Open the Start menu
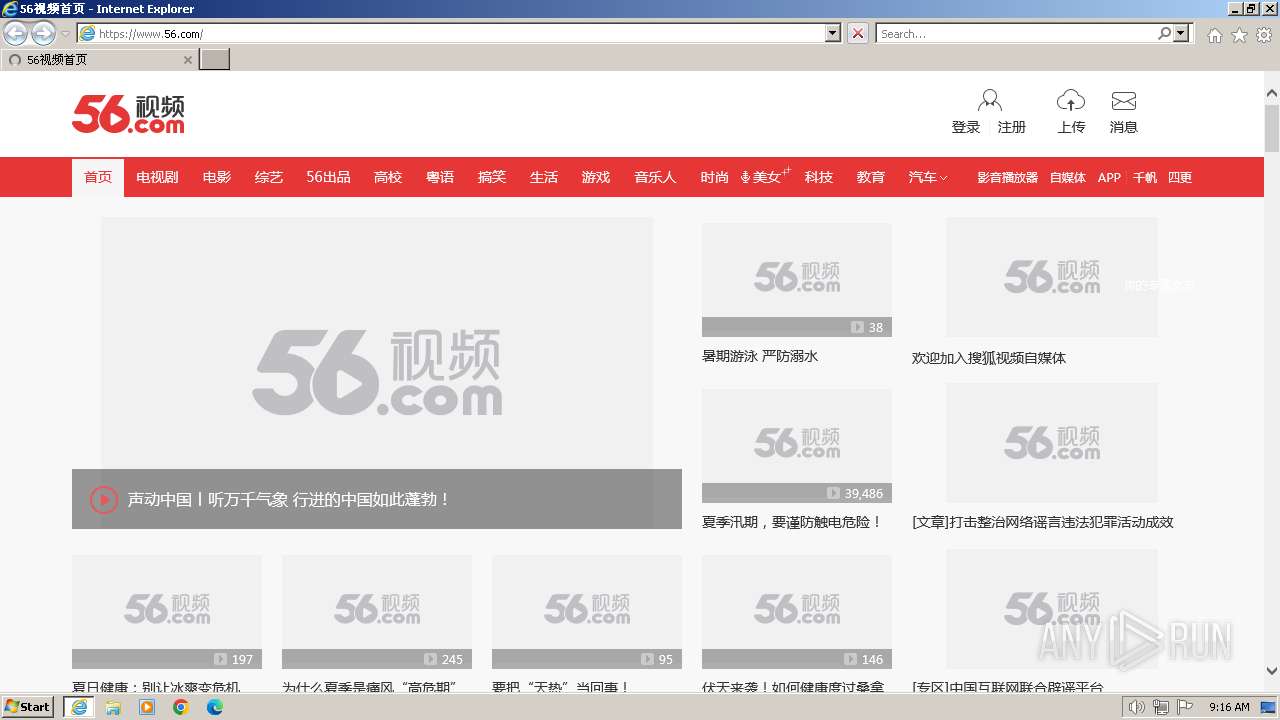1280x720 pixels. pyautogui.click(x=27, y=707)
